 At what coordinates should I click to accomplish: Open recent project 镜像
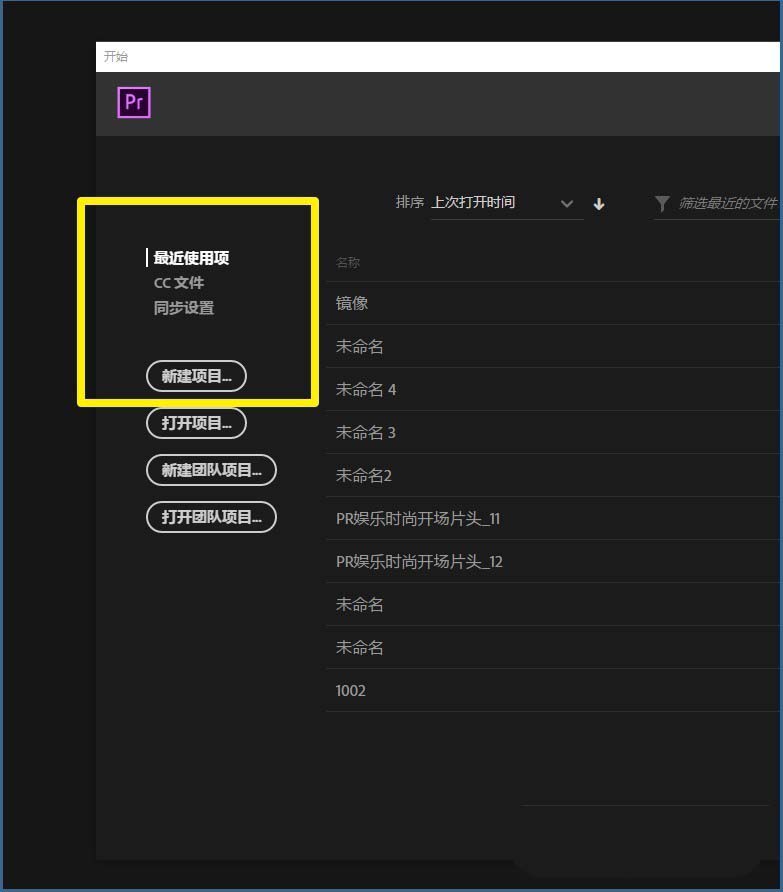553,303
